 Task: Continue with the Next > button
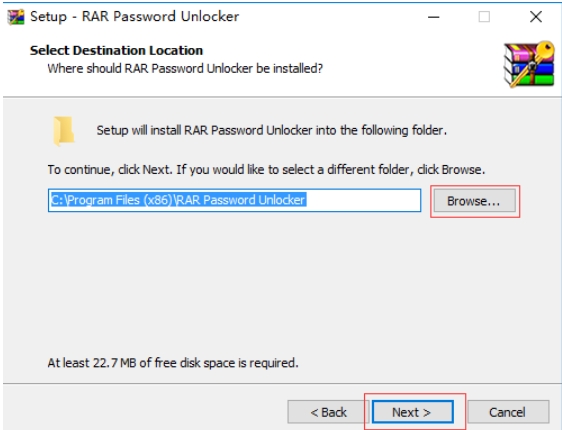413,412
